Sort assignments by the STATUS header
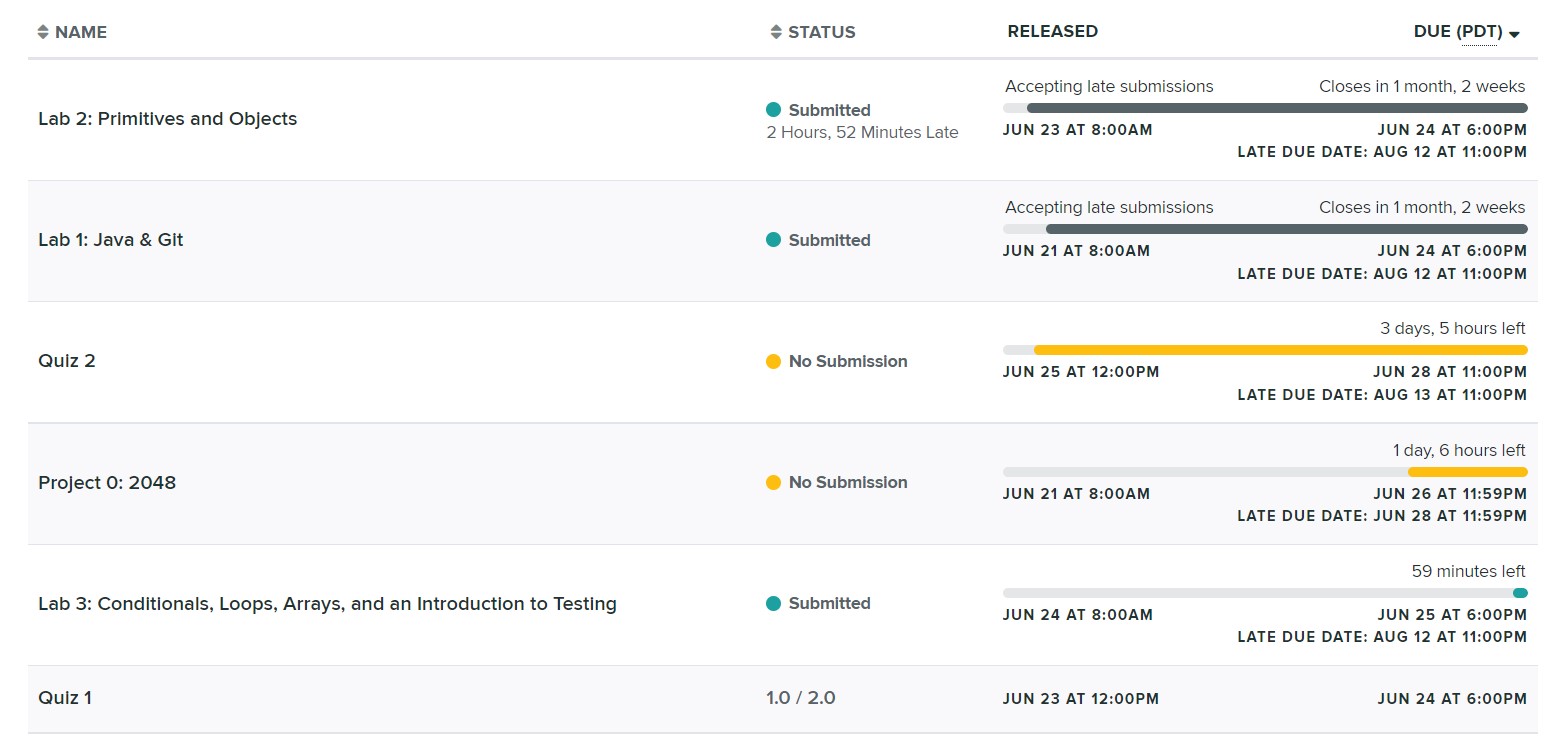Image resolution: width=1560 pixels, height=745 pixels. [821, 32]
